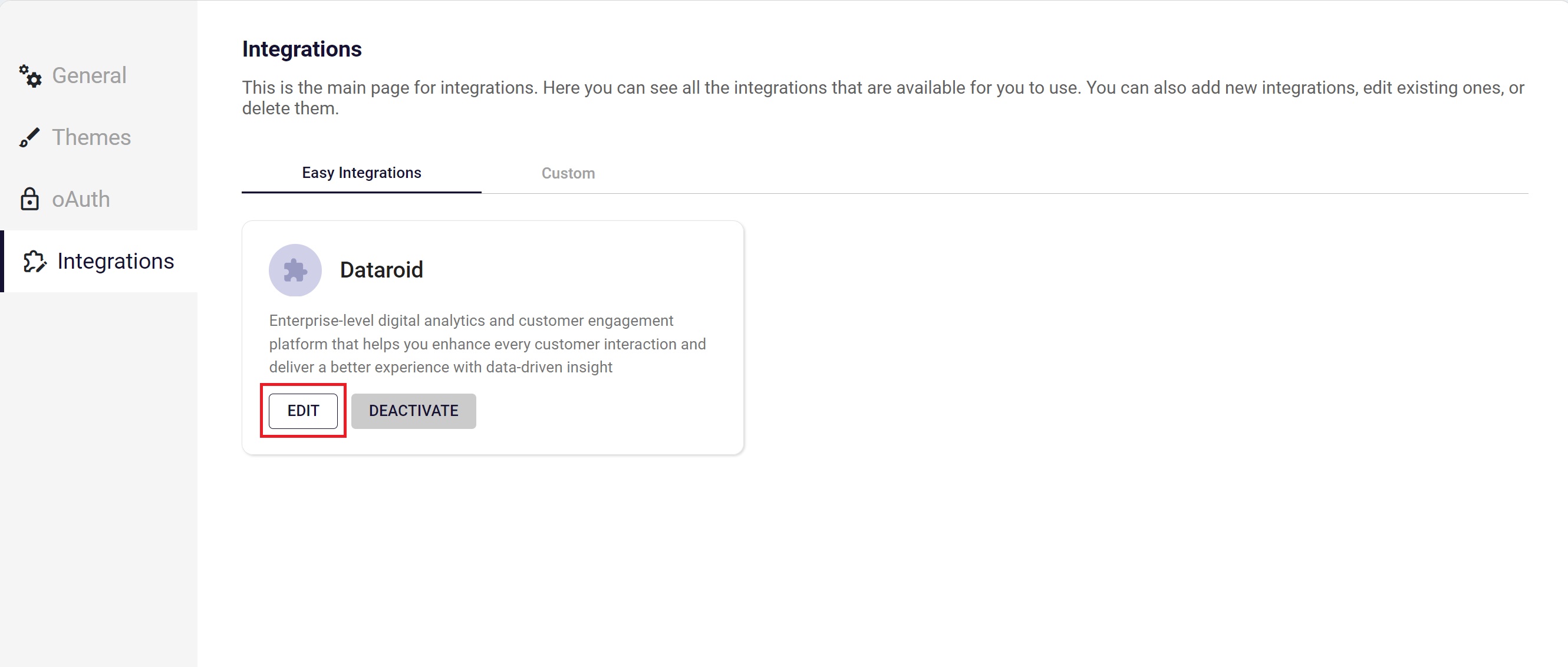Open the General settings section
Image resolution: width=1568 pixels, height=667 pixels.
tap(89, 76)
